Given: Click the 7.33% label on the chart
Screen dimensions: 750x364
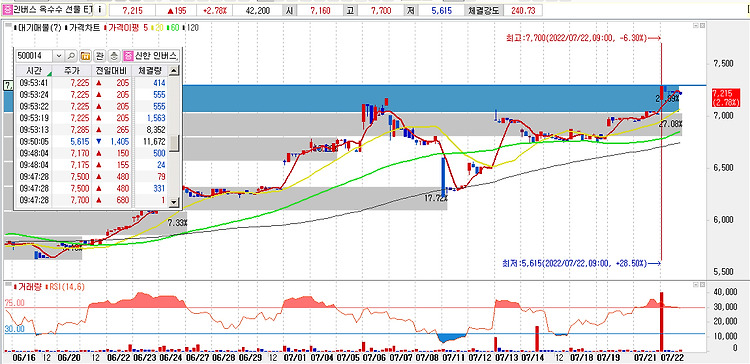Looking at the screenshot, I should pos(177,222).
